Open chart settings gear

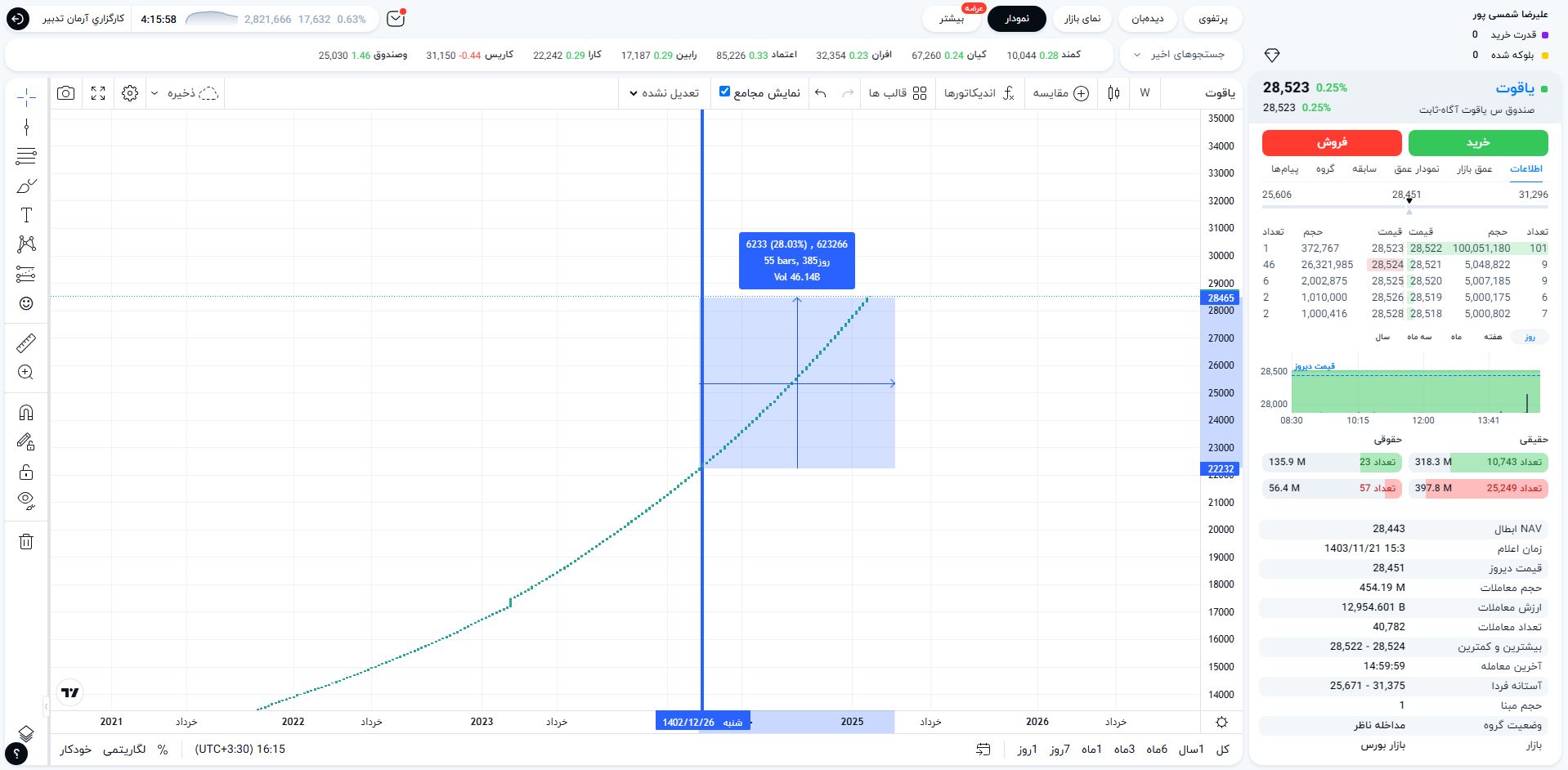130,93
